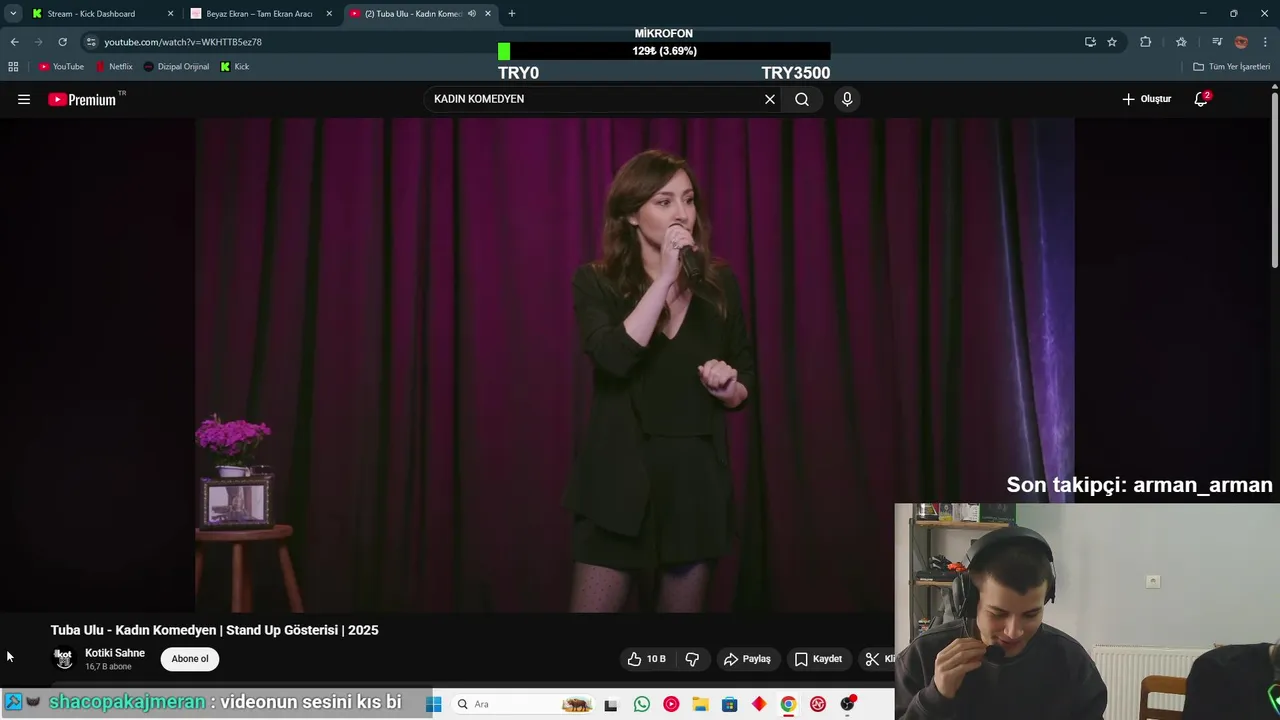Image resolution: width=1280 pixels, height=720 pixels.
Task: Open WhatsApp from the taskbar
Action: point(642,704)
